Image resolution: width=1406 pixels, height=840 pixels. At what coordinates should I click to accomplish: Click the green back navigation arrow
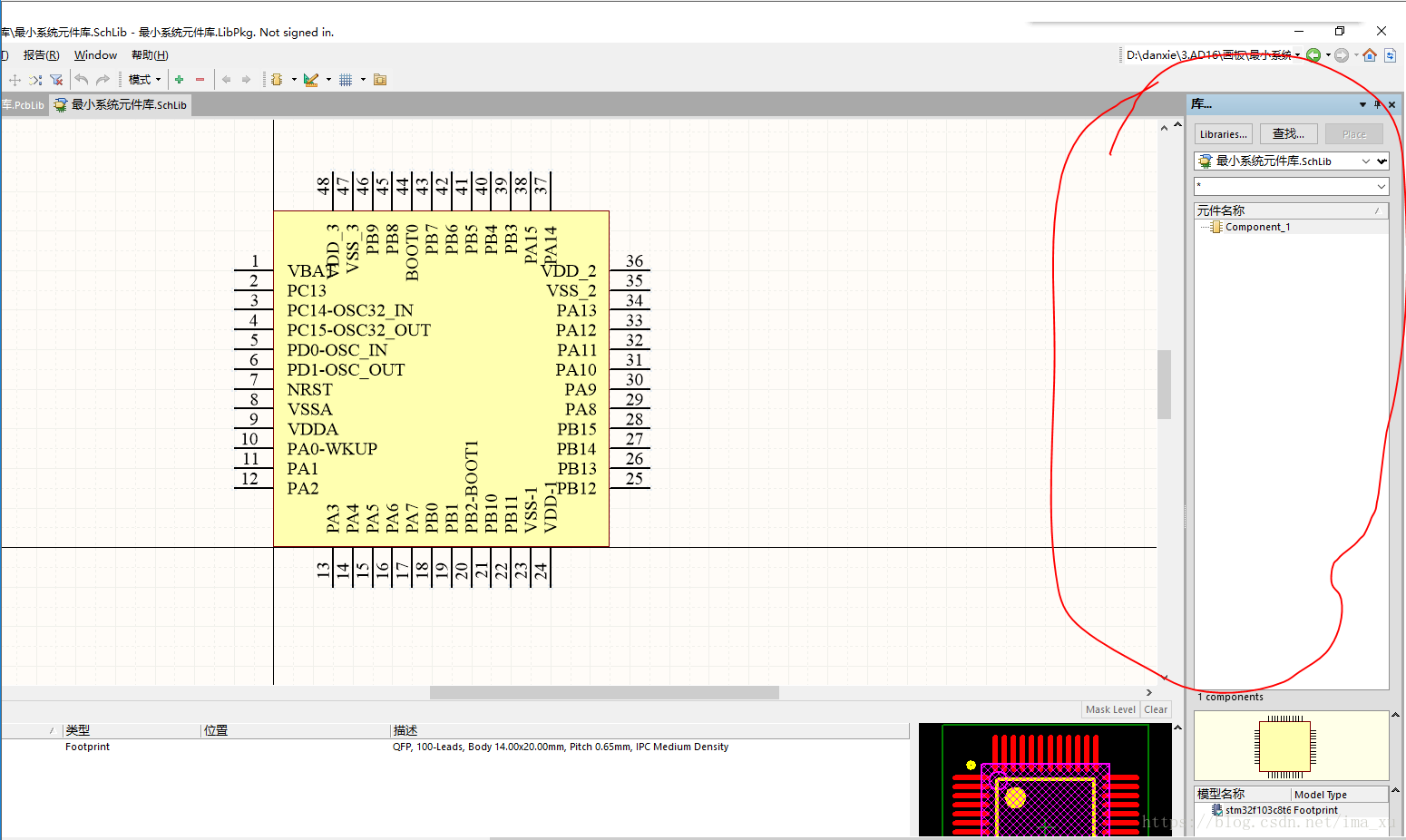[1313, 55]
